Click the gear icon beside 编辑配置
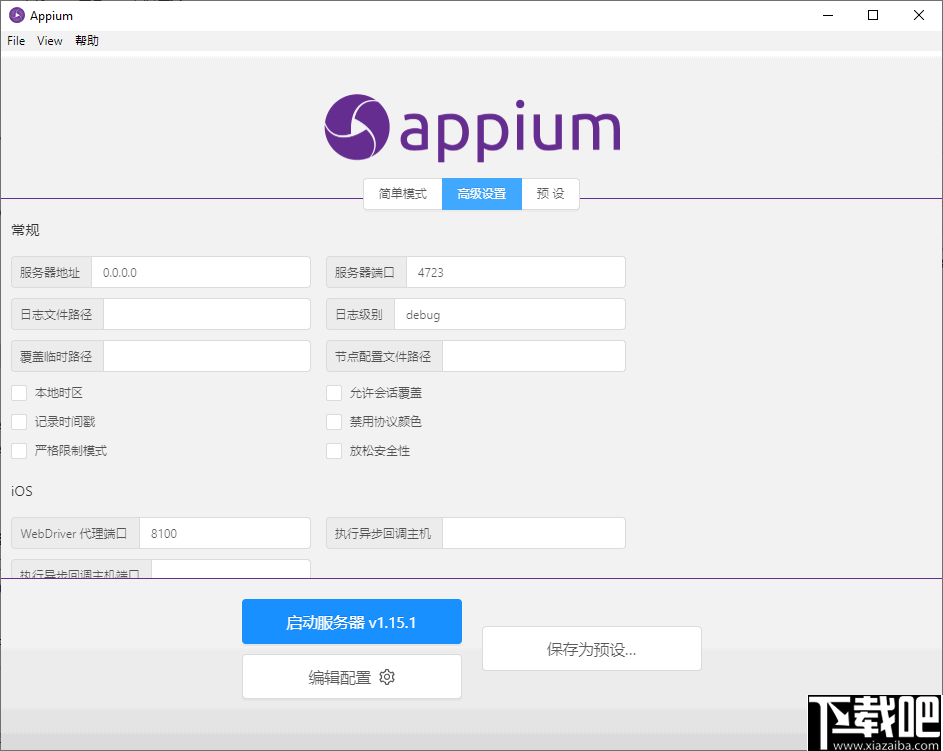Viewport: 943px width, 751px height. pyautogui.click(x=387, y=677)
